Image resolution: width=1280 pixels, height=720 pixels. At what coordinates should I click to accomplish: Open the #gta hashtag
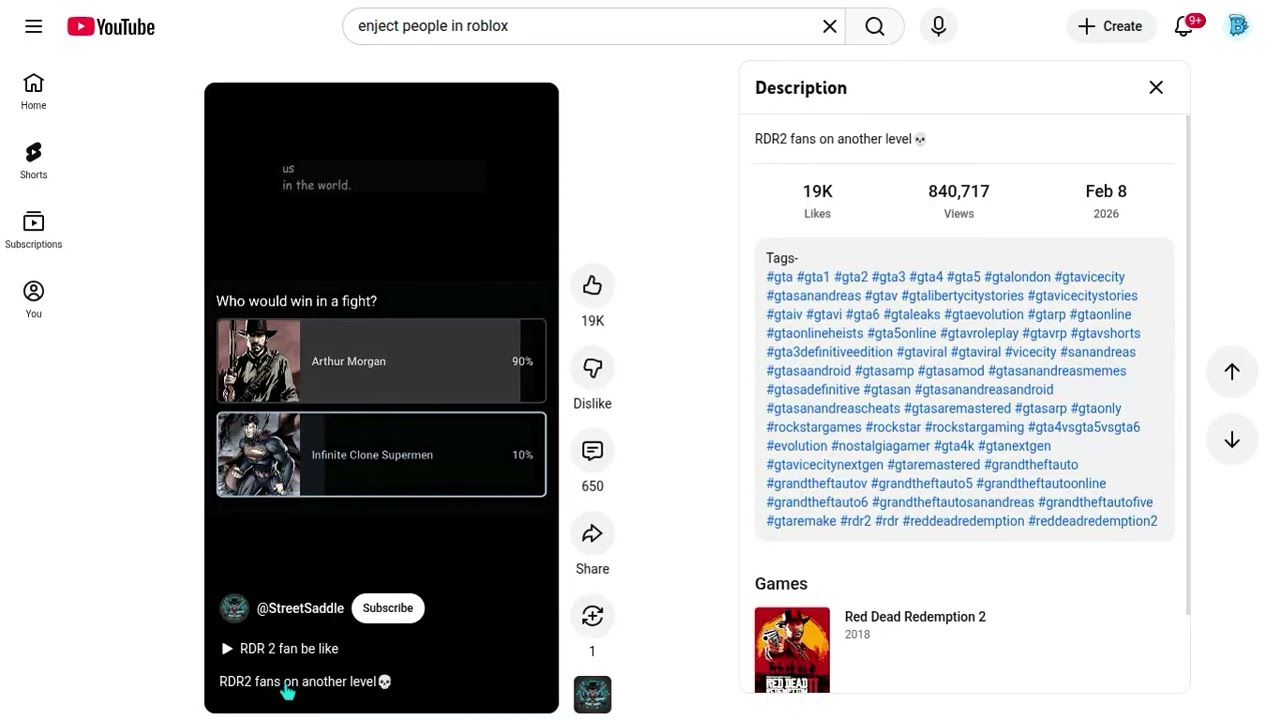point(779,277)
